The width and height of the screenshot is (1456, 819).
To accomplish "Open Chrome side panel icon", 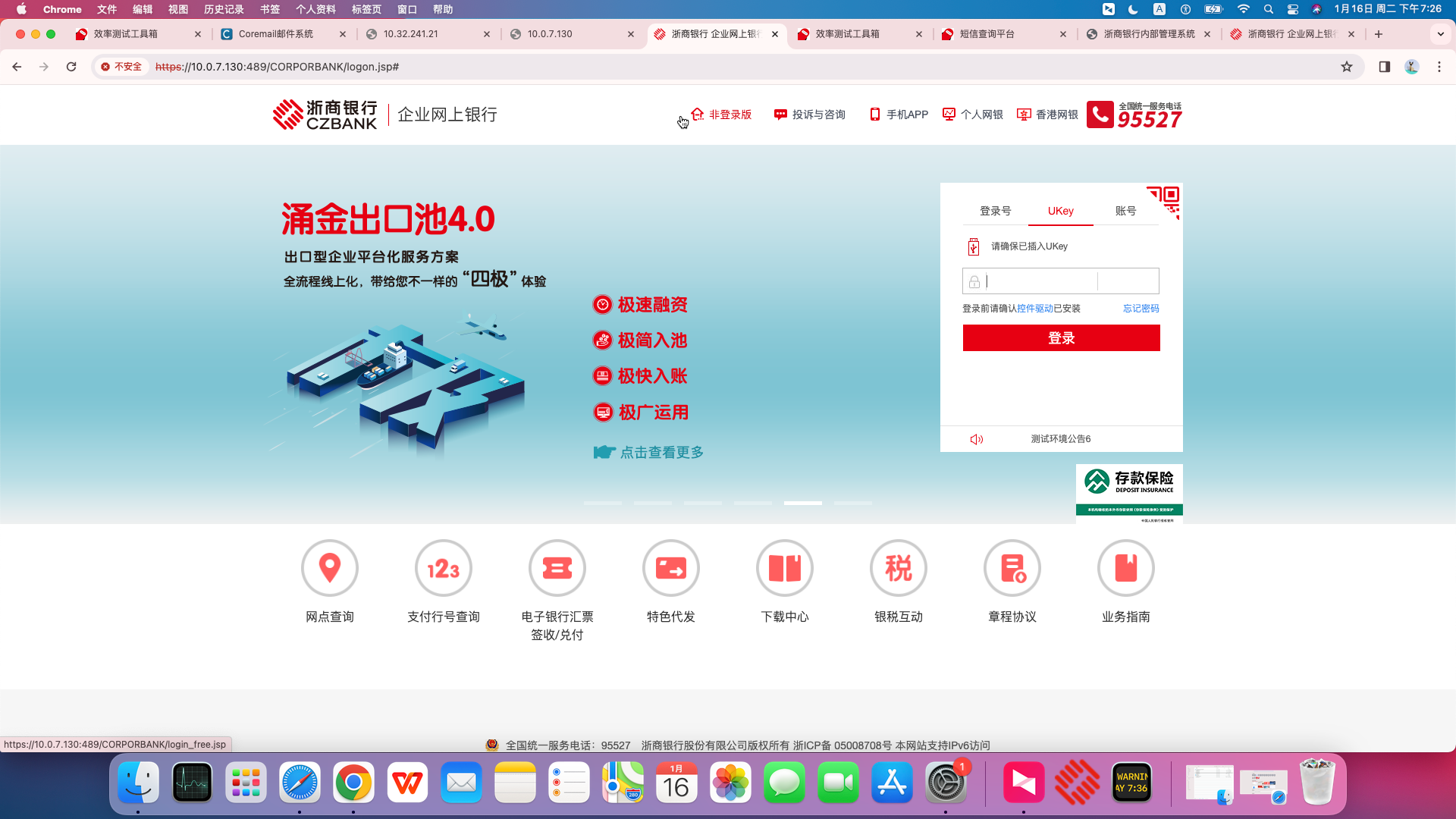I will (1385, 67).
